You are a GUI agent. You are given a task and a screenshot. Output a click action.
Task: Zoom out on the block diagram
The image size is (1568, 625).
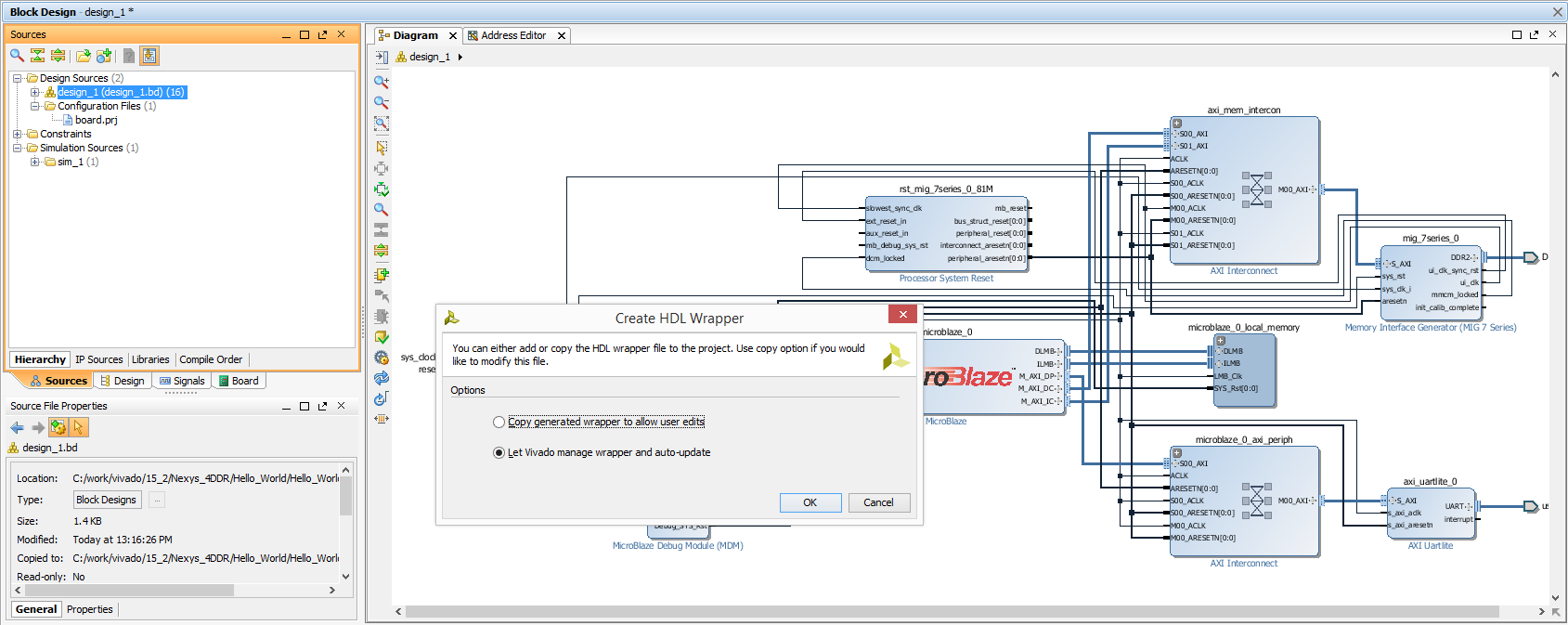pos(381,102)
